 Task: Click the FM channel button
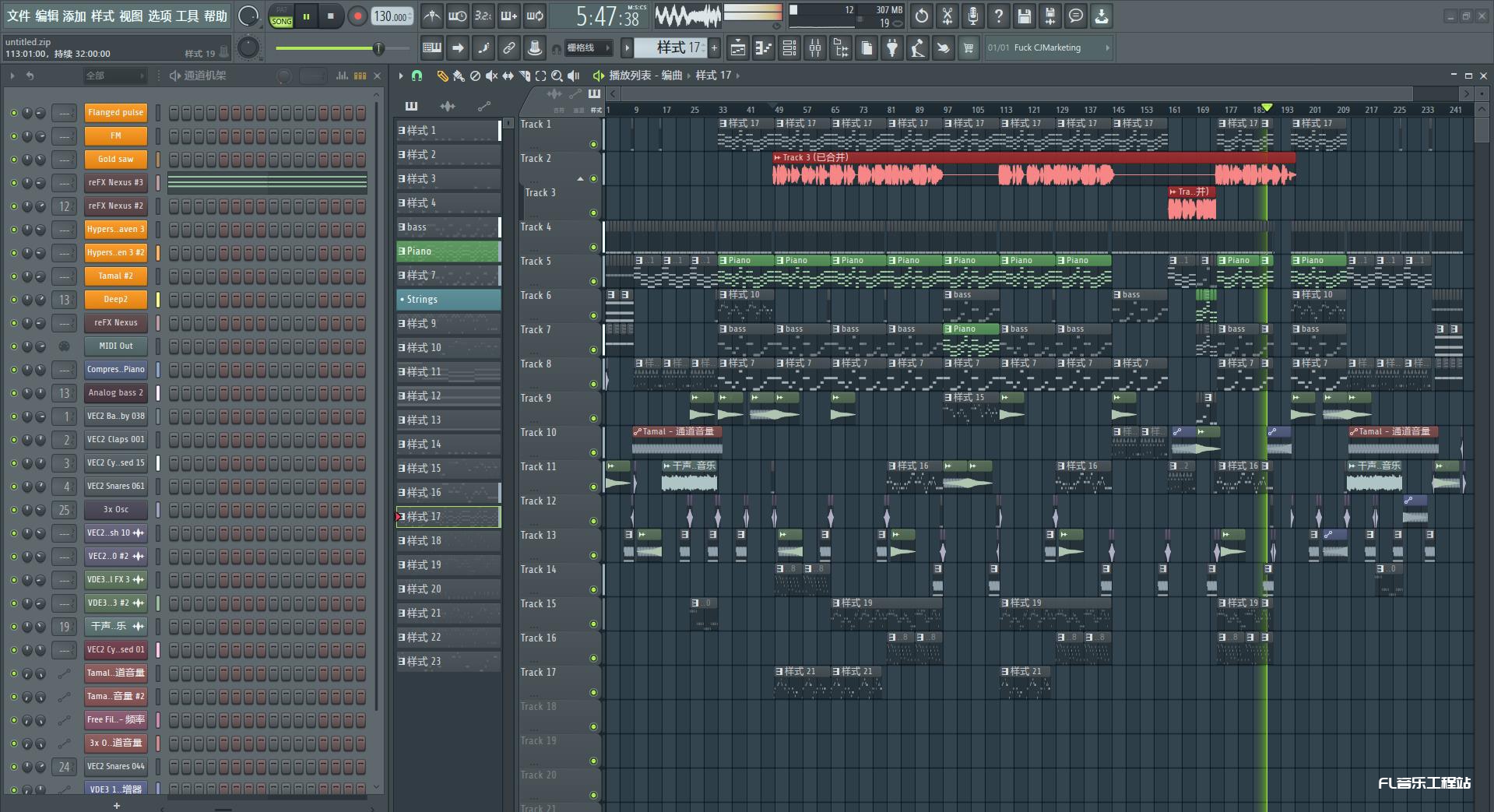(x=115, y=136)
